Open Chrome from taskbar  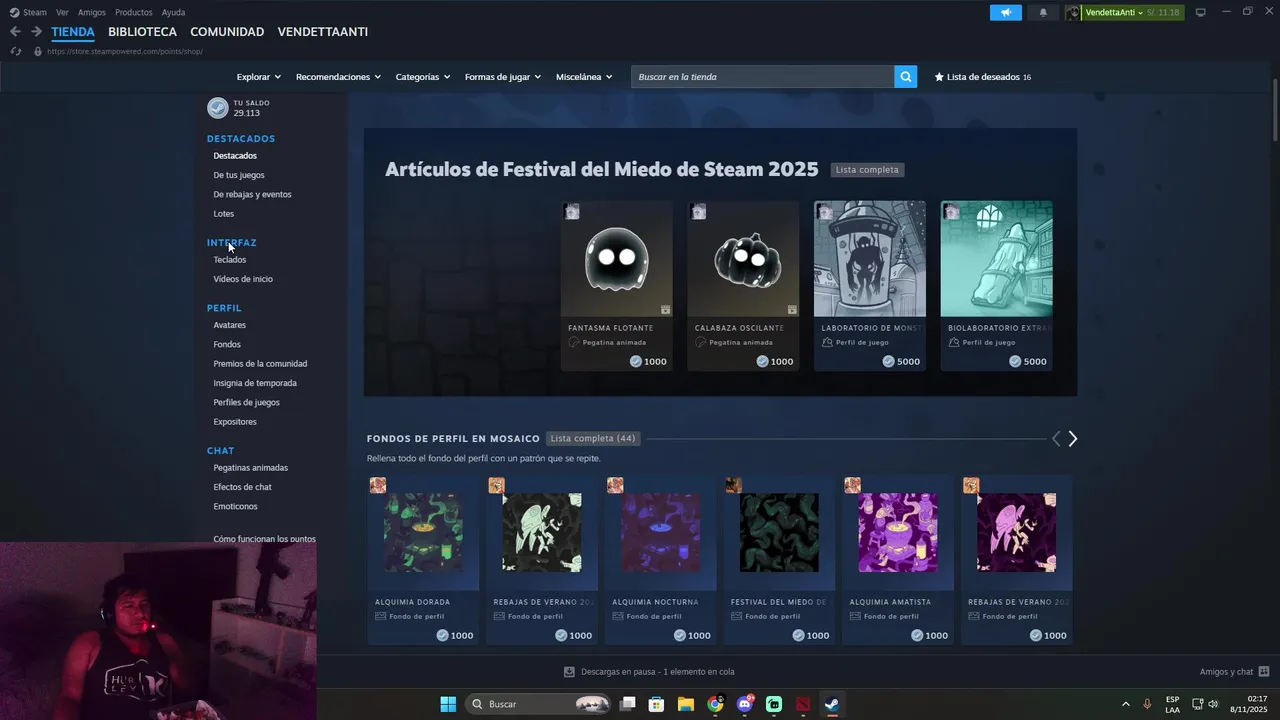pos(715,704)
